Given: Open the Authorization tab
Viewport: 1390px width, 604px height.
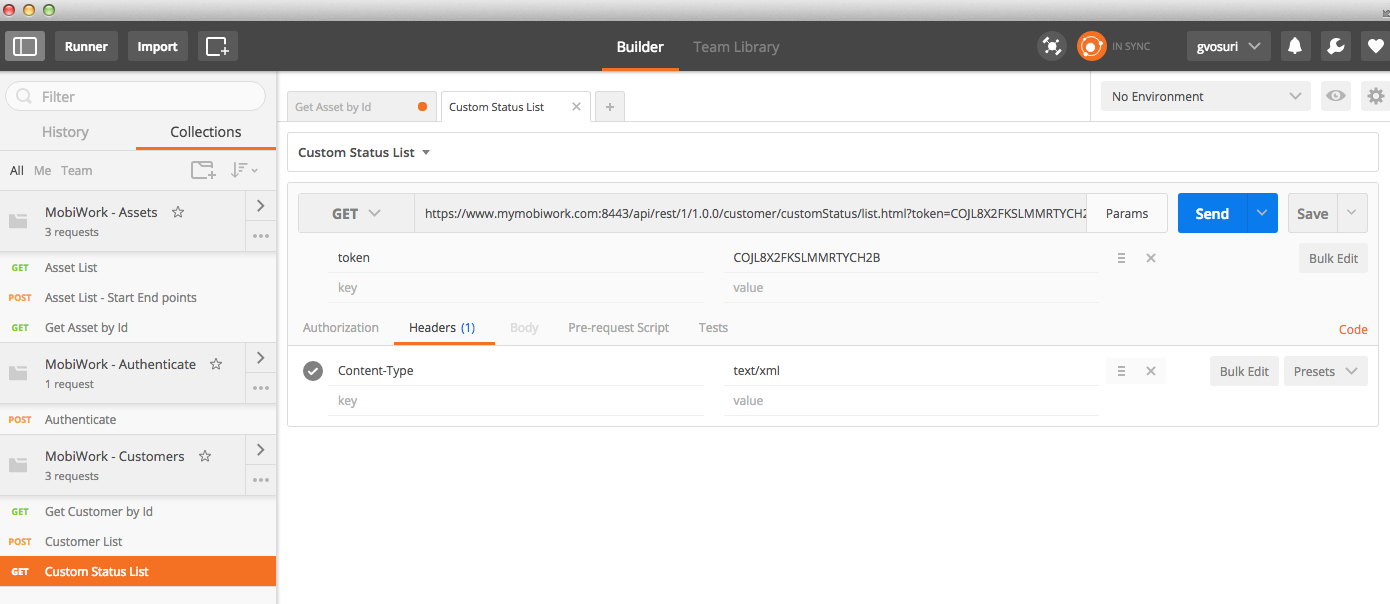Looking at the screenshot, I should click(x=340, y=328).
